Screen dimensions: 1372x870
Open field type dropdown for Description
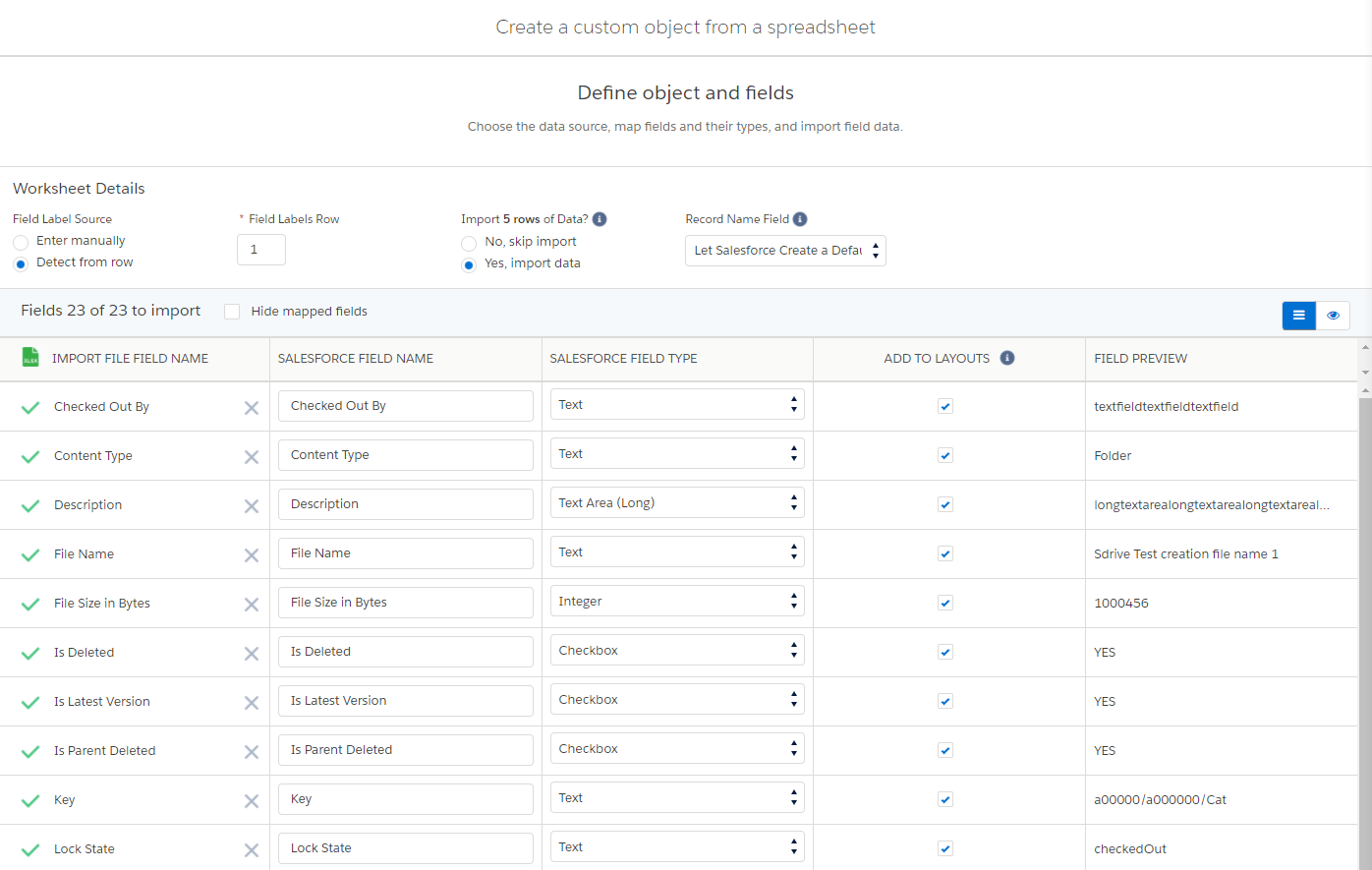coord(677,503)
